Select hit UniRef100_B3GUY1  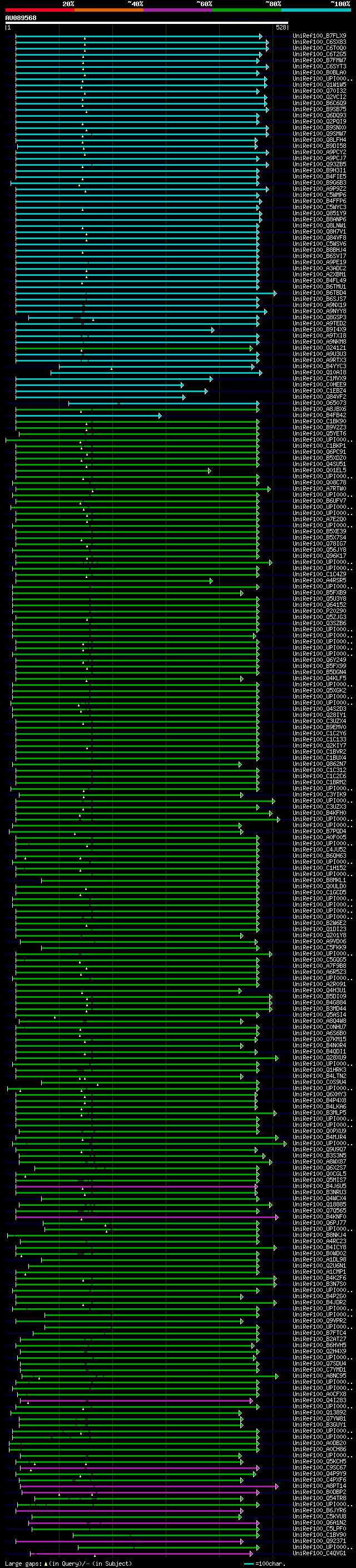319,1424
